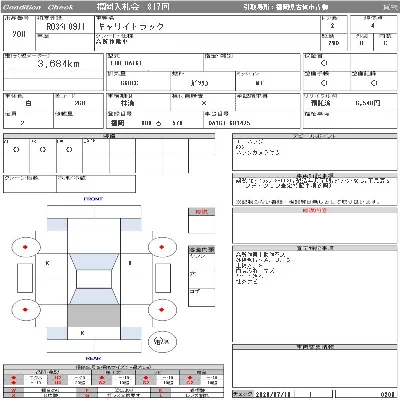The width and height of the screenshot is (400, 400).
Task: Click the 6,540円 recycle fee value
Action: 368,103
